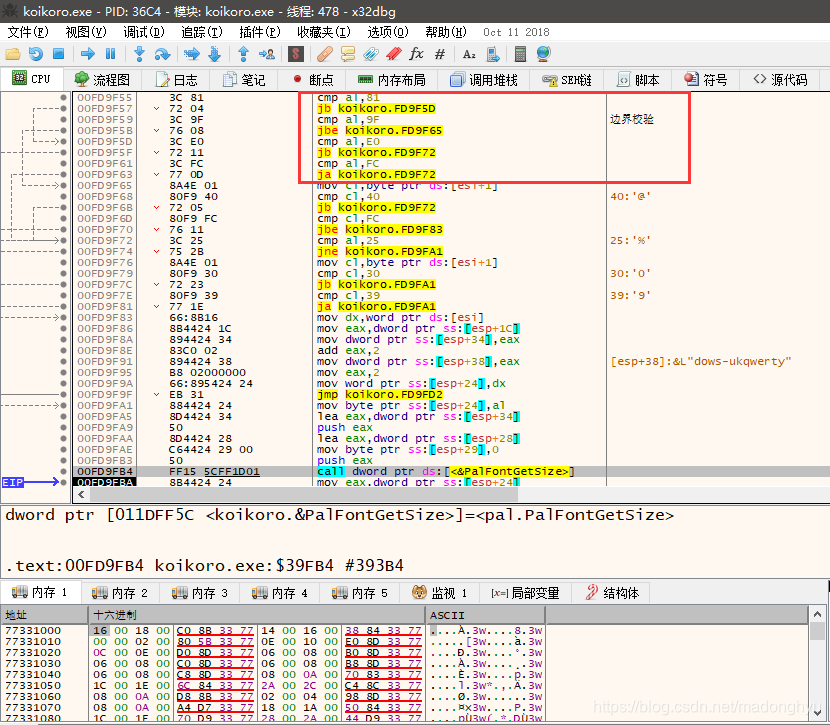The width and height of the screenshot is (830, 725).
Task: Open the Patches bandage icon
Action: click(325, 54)
